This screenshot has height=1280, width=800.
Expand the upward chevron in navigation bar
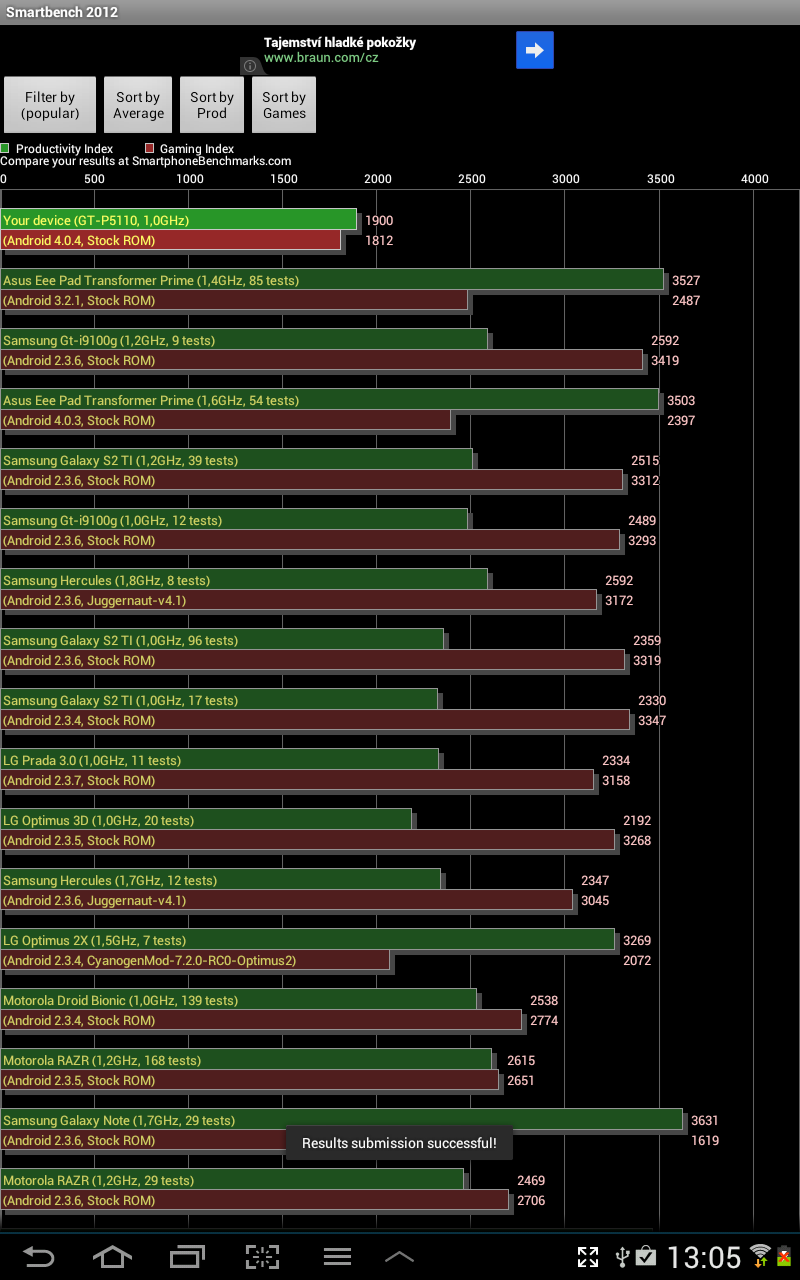[x=399, y=1257]
